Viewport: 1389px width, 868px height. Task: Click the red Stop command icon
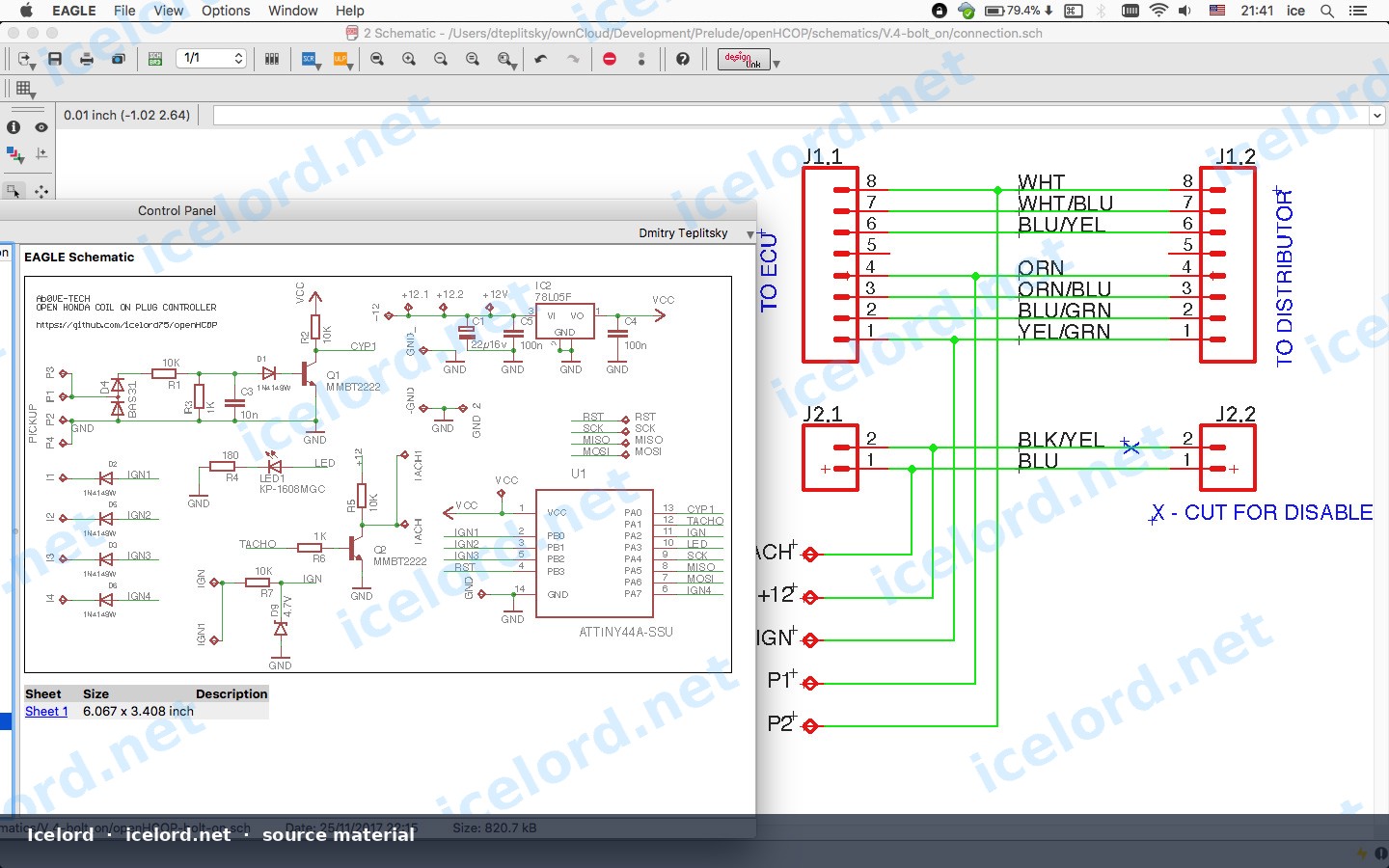pos(610,60)
